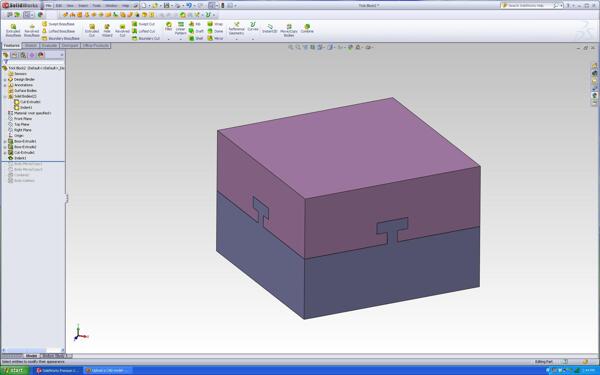Switch to the Sketch tab
The height and width of the screenshot is (375, 600).
[x=31, y=46]
